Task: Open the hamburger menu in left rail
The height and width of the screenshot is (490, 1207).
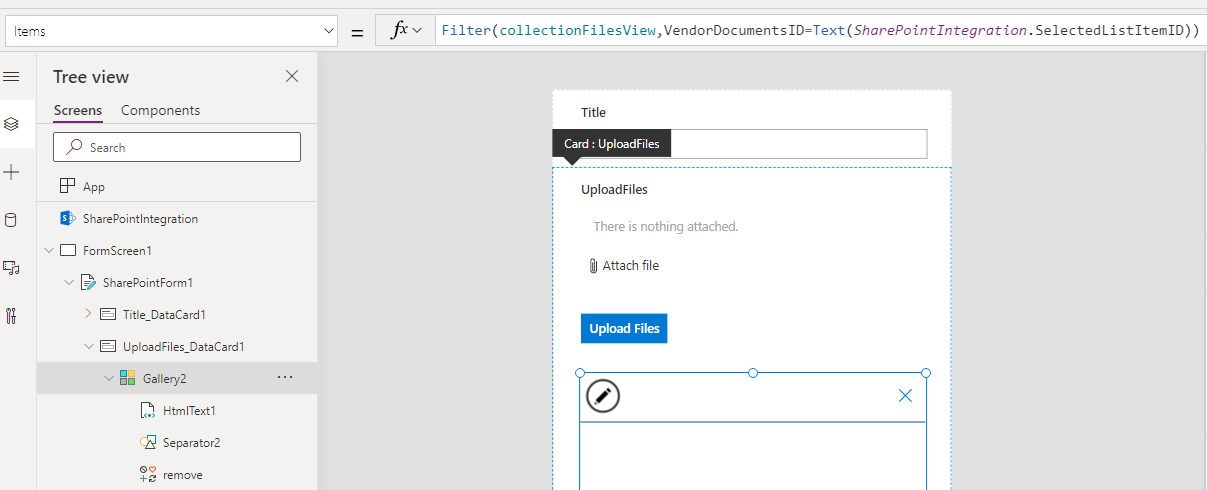Action: point(12,77)
